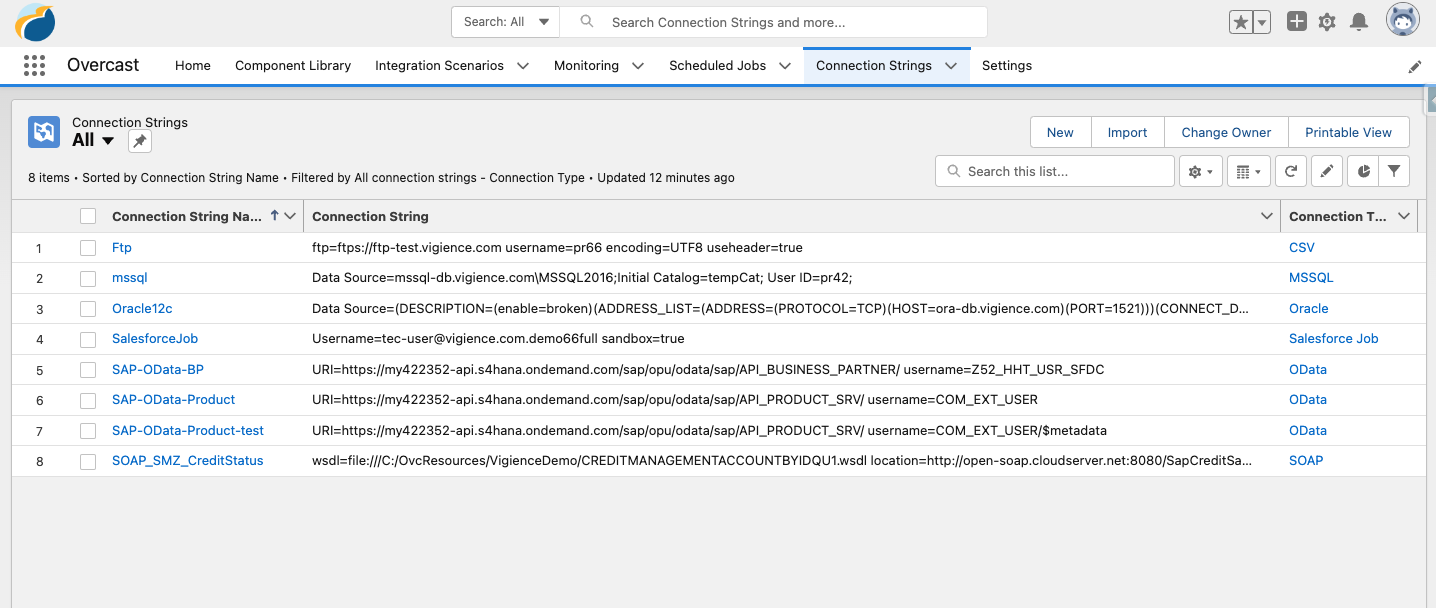Open list view controls gear
Viewport: 1436px width, 608px height.
[1200, 171]
